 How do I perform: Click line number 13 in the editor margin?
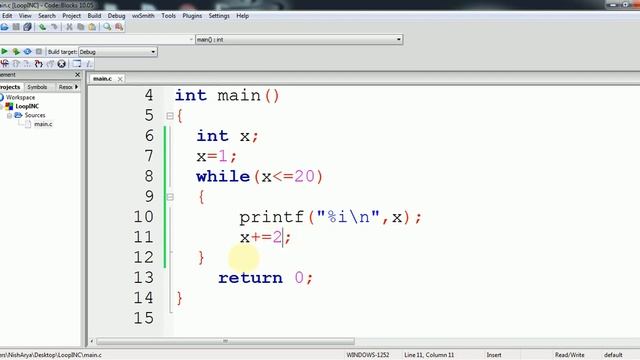(144, 278)
